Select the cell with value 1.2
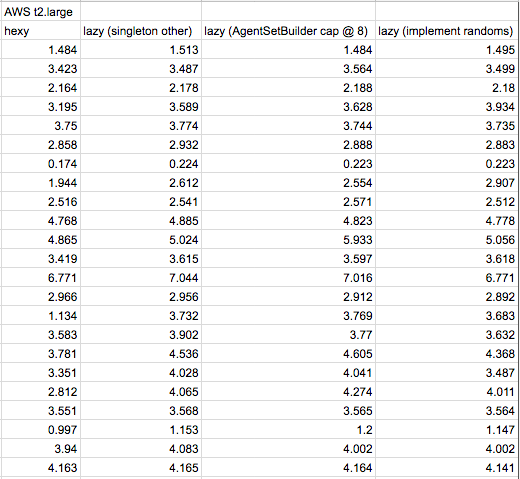 [288, 430]
